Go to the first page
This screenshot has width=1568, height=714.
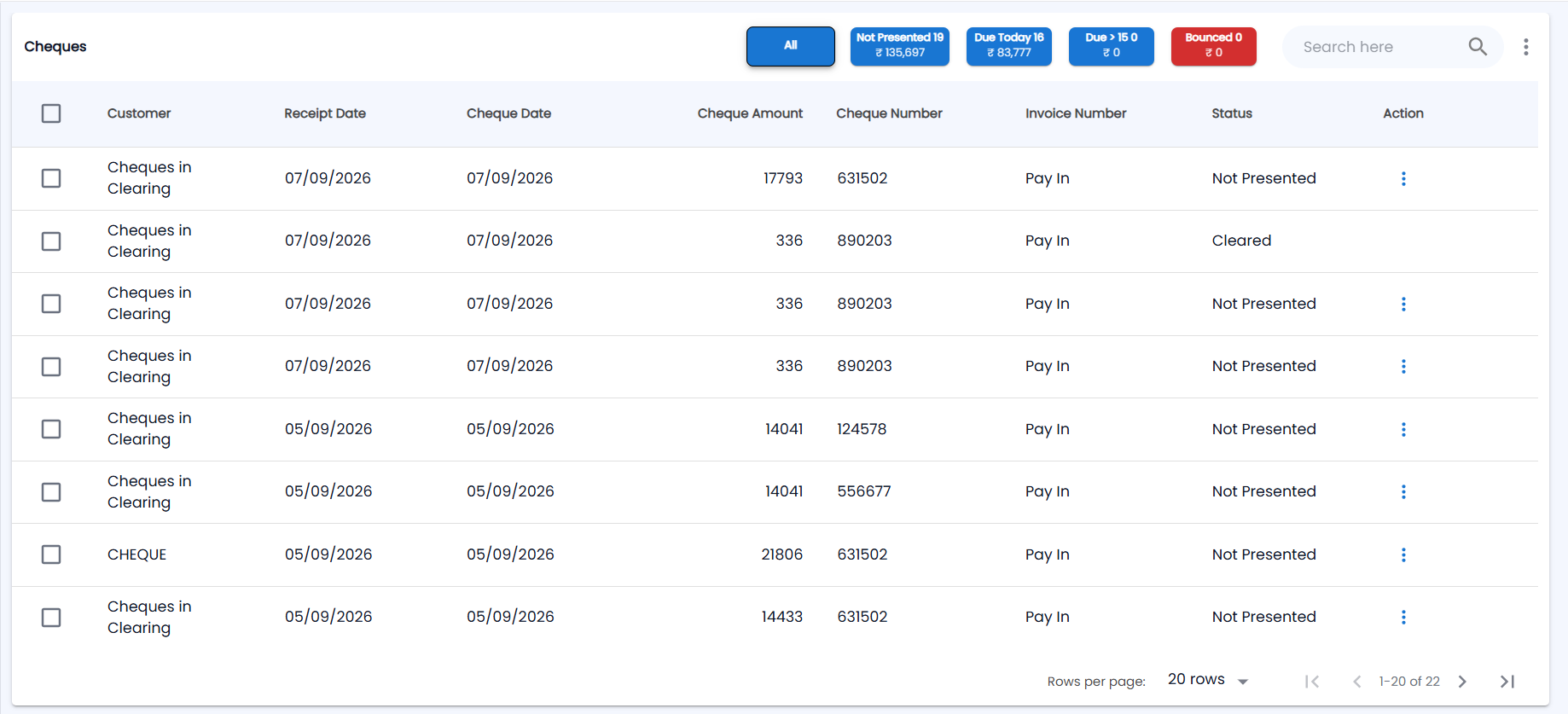tap(1312, 681)
